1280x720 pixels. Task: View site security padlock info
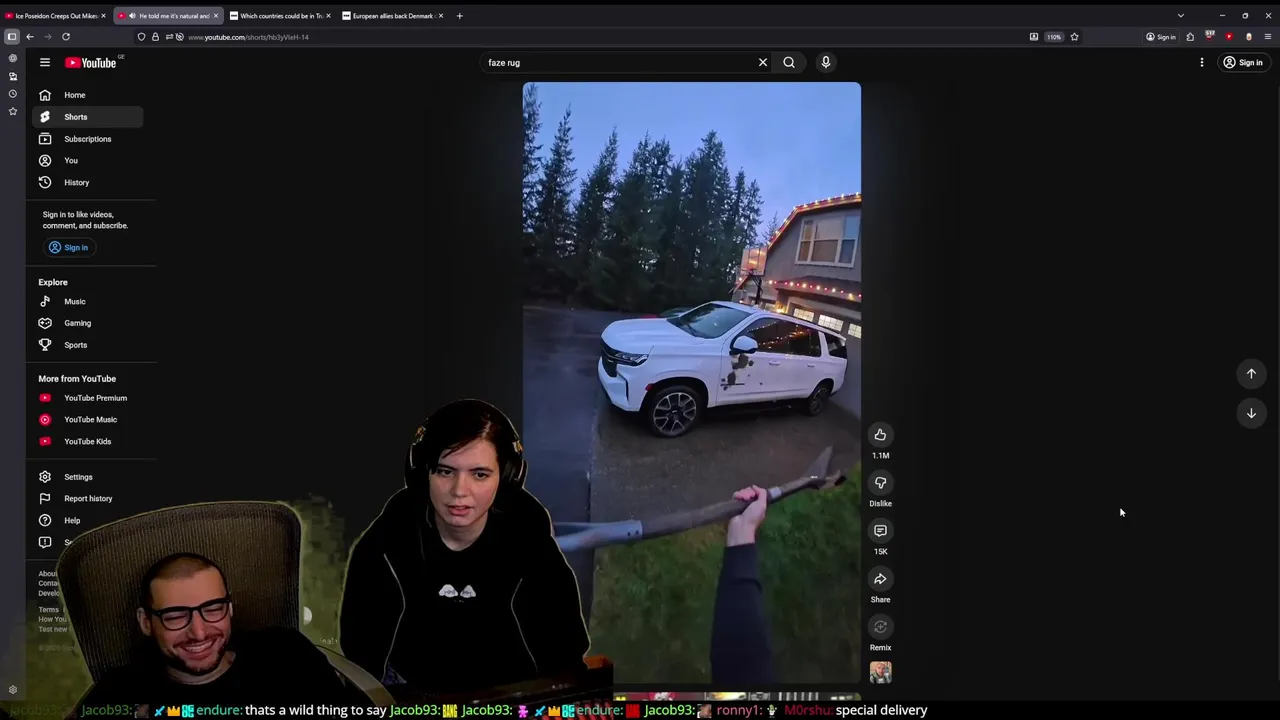155,37
